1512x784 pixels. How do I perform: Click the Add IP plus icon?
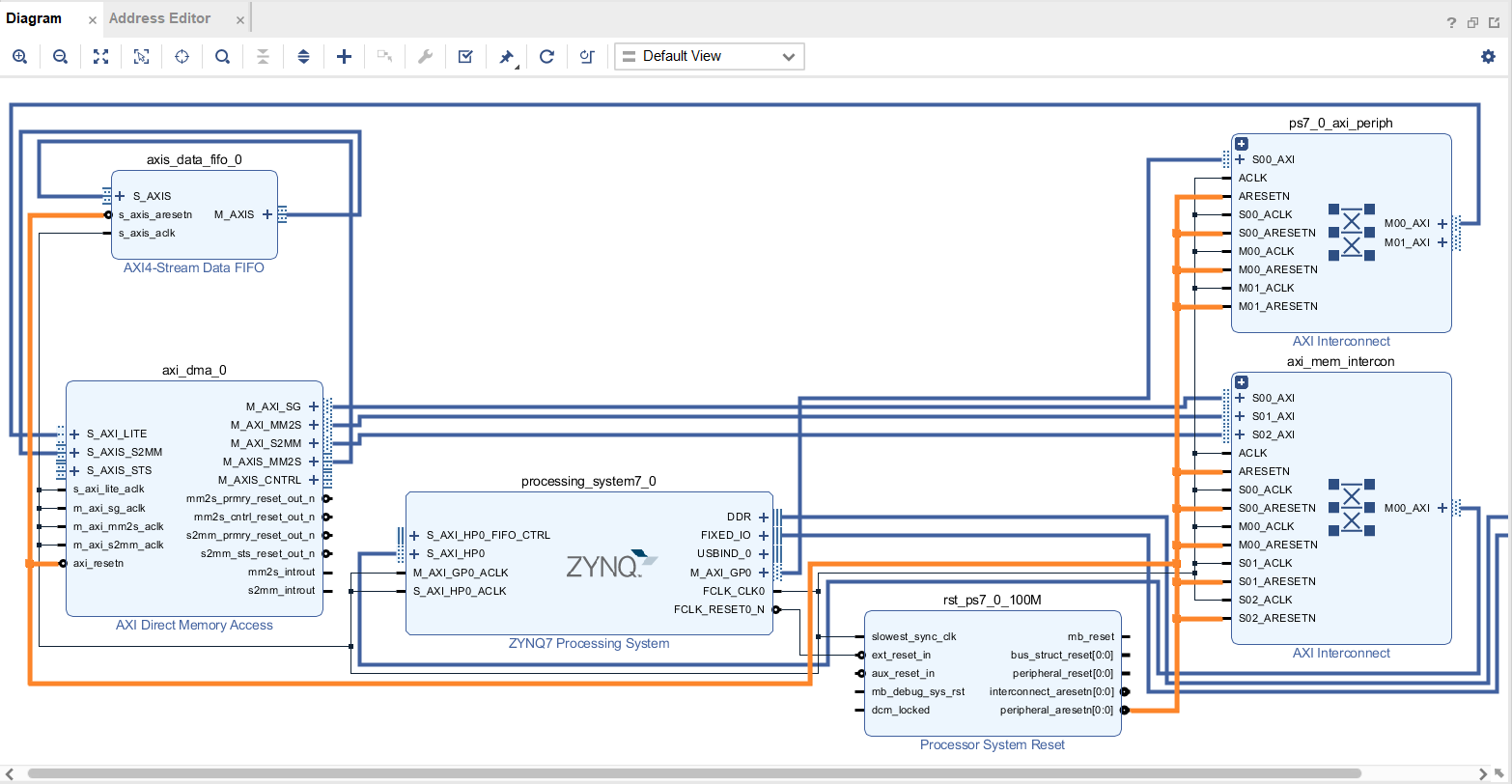pyautogui.click(x=344, y=56)
